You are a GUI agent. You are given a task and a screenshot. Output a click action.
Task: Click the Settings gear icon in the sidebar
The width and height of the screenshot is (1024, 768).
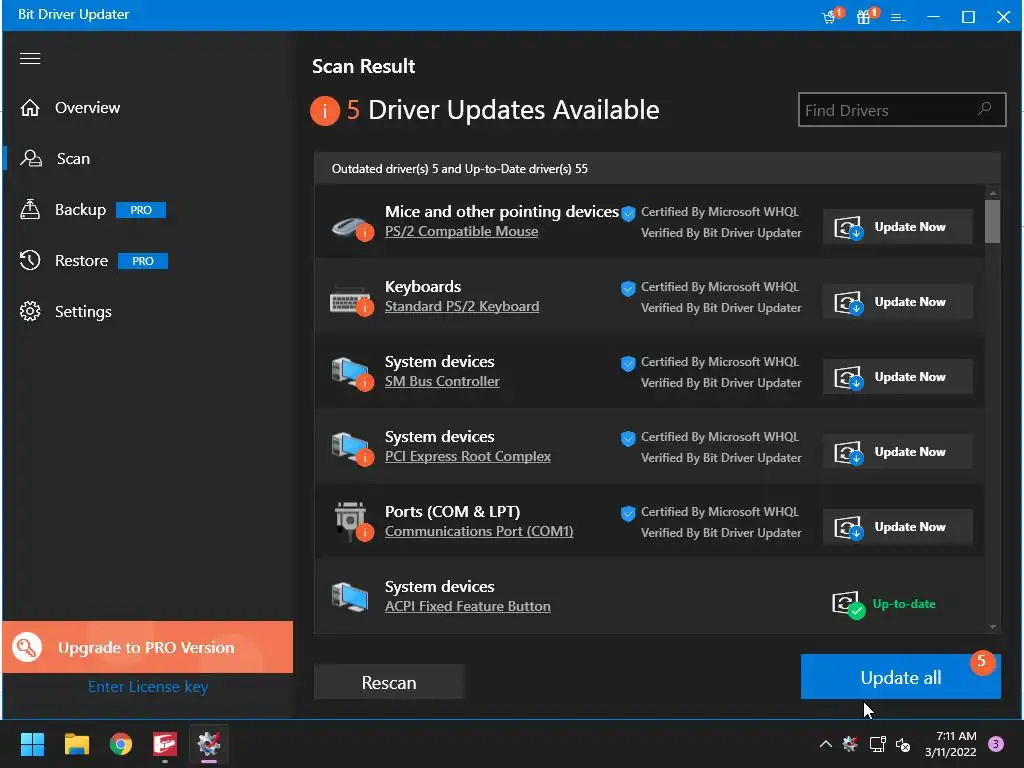pyautogui.click(x=30, y=312)
